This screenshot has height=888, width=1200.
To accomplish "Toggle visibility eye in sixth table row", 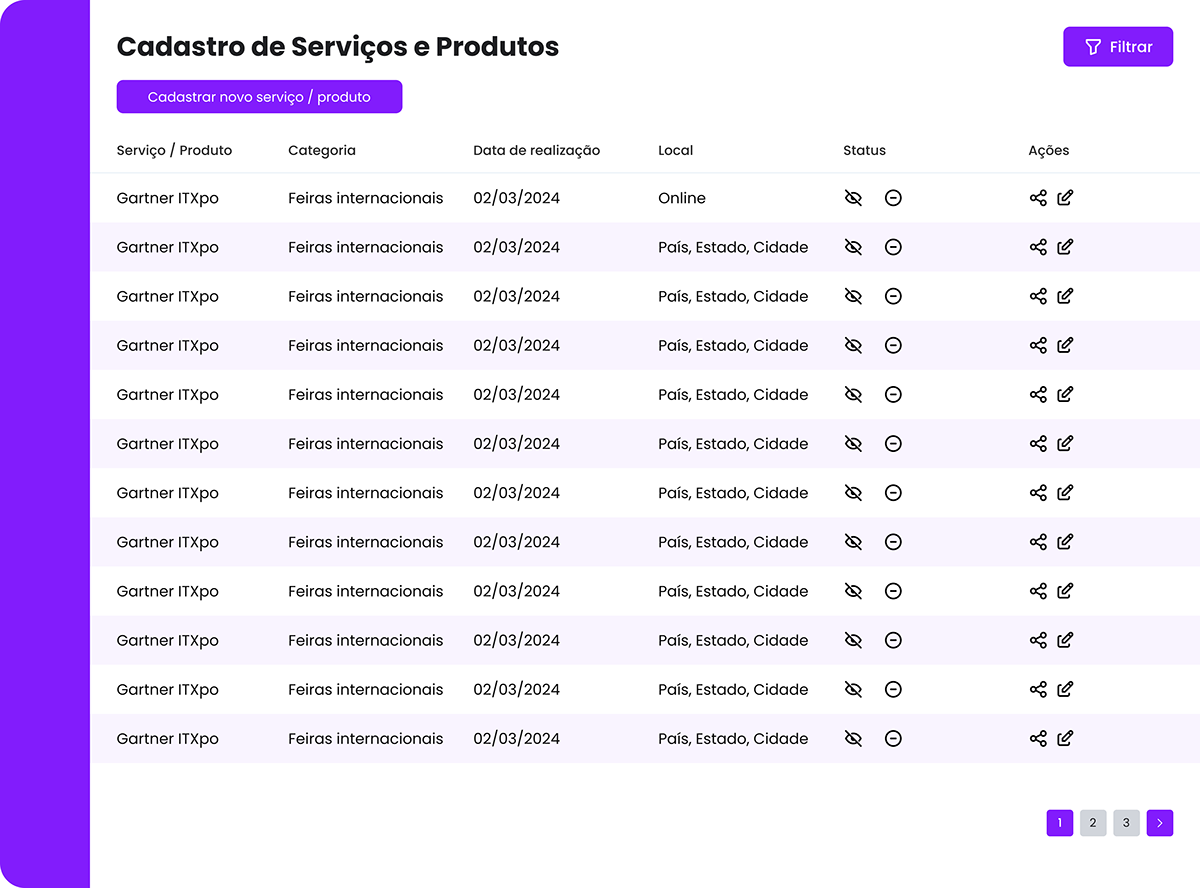I will click(x=853, y=443).
